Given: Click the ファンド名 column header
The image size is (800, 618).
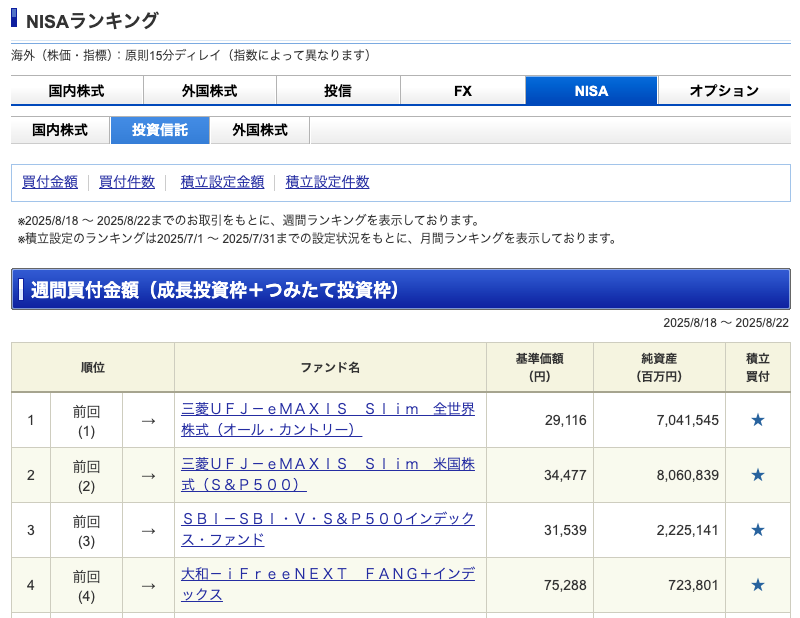Looking at the screenshot, I should click(x=331, y=367).
